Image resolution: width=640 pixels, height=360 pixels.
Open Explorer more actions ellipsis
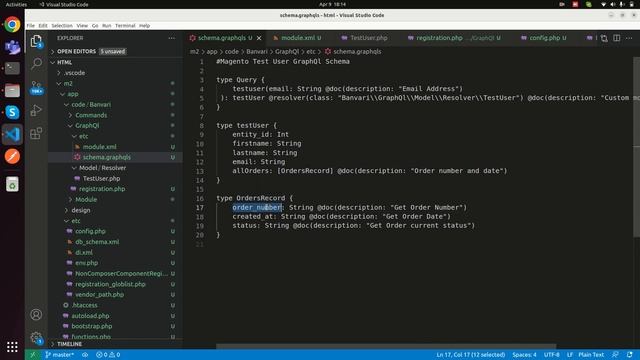coord(171,38)
